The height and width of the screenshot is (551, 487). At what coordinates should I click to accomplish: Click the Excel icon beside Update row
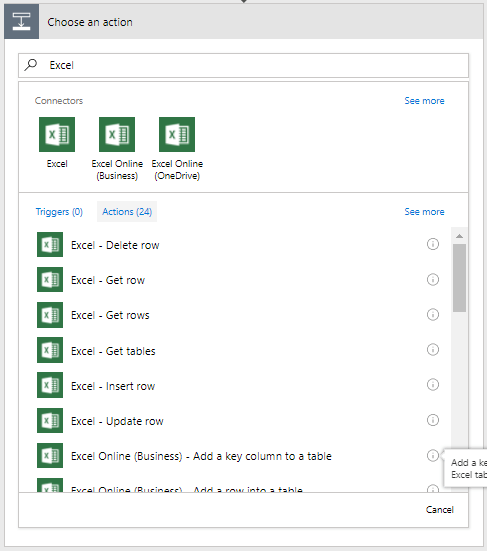50,420
